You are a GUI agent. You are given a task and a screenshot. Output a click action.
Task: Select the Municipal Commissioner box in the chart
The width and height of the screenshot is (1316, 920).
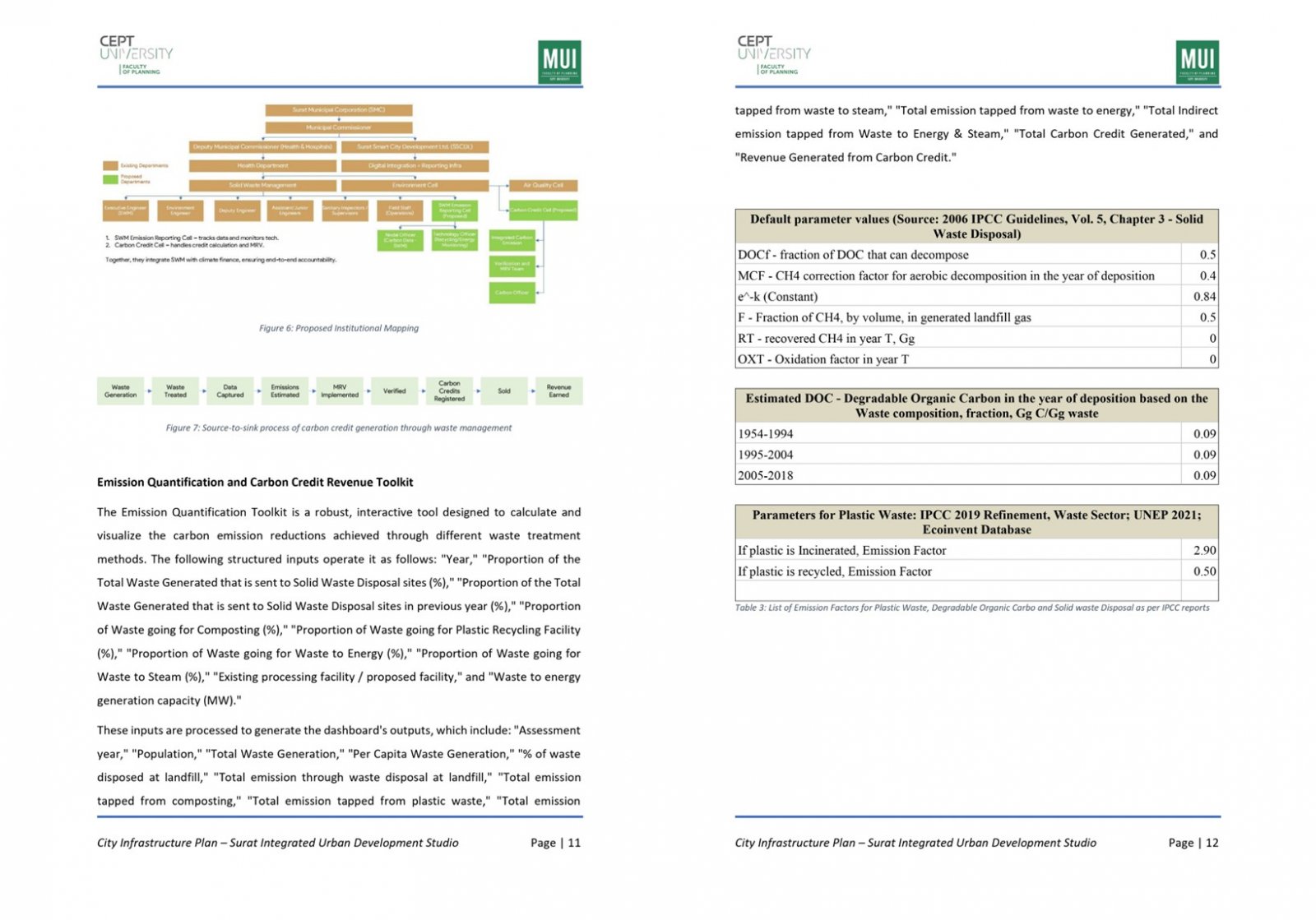point(339,127)
